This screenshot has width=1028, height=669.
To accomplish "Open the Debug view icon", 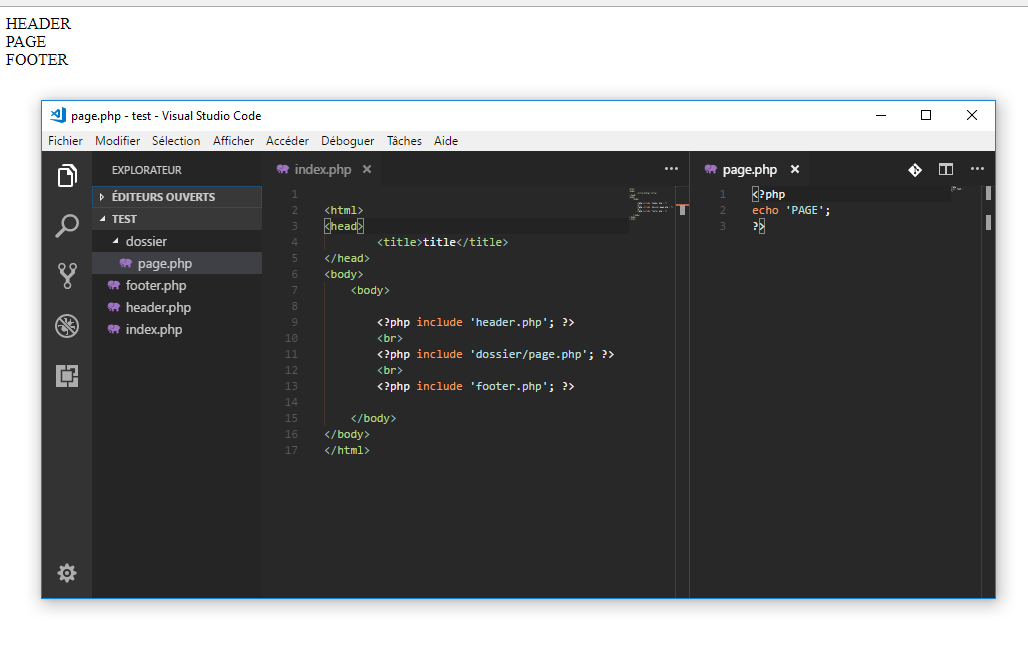I will (x=67, y=326).
